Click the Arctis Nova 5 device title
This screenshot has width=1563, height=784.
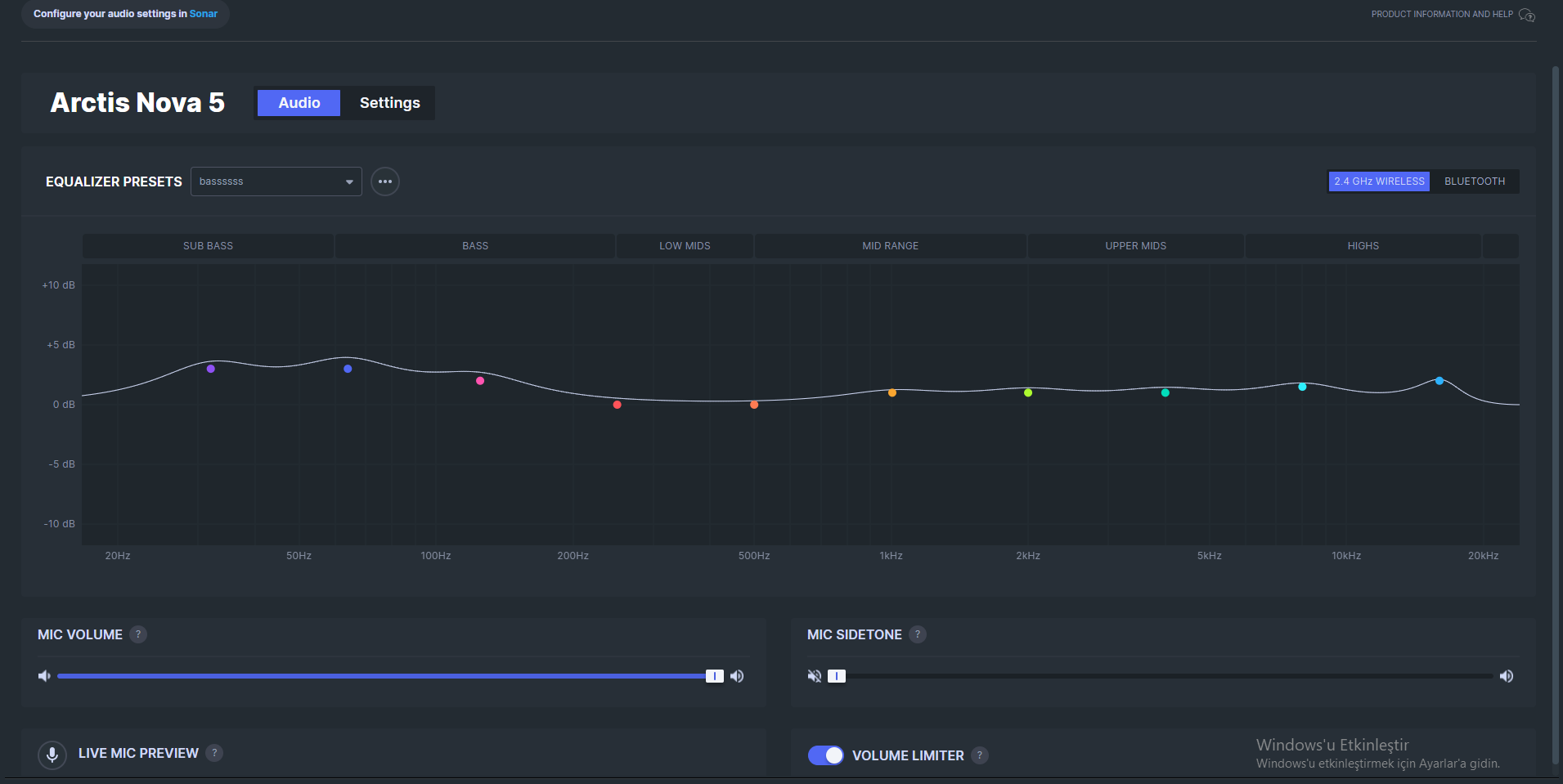coord(137,103)
